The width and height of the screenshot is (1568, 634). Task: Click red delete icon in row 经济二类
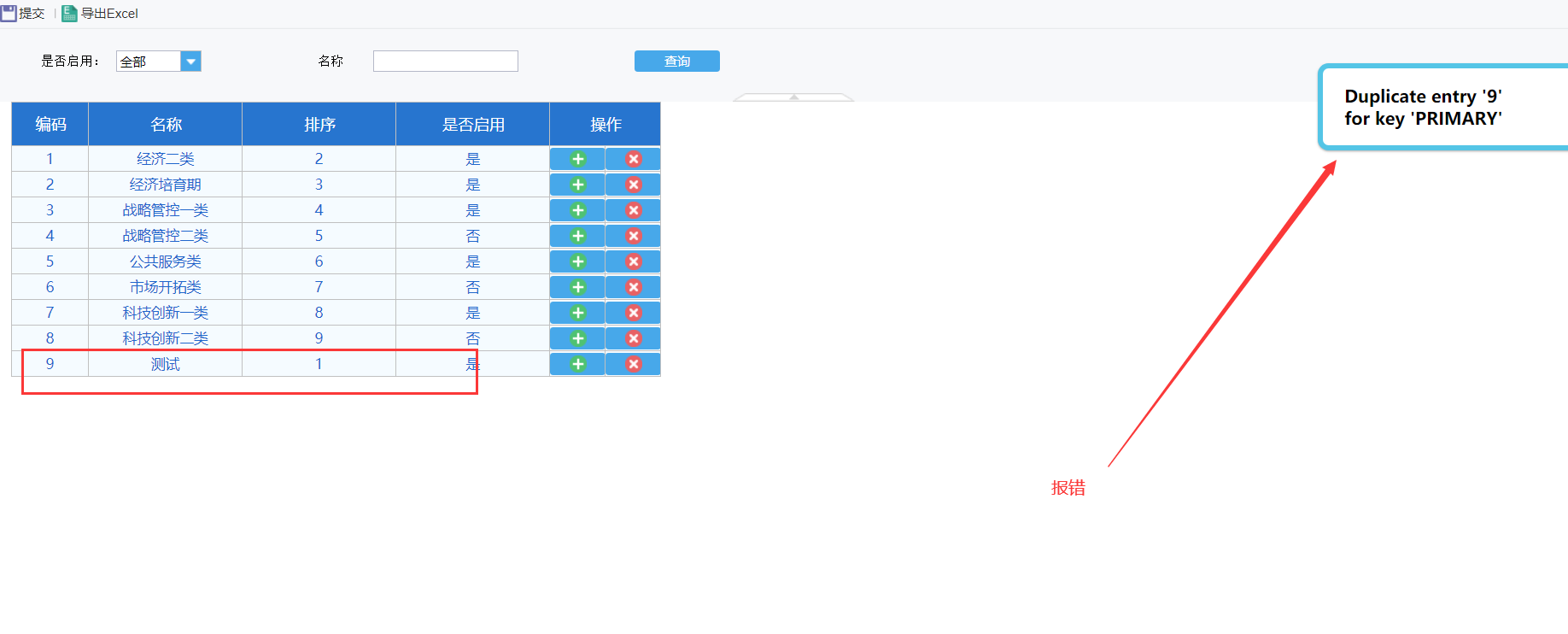633,159
